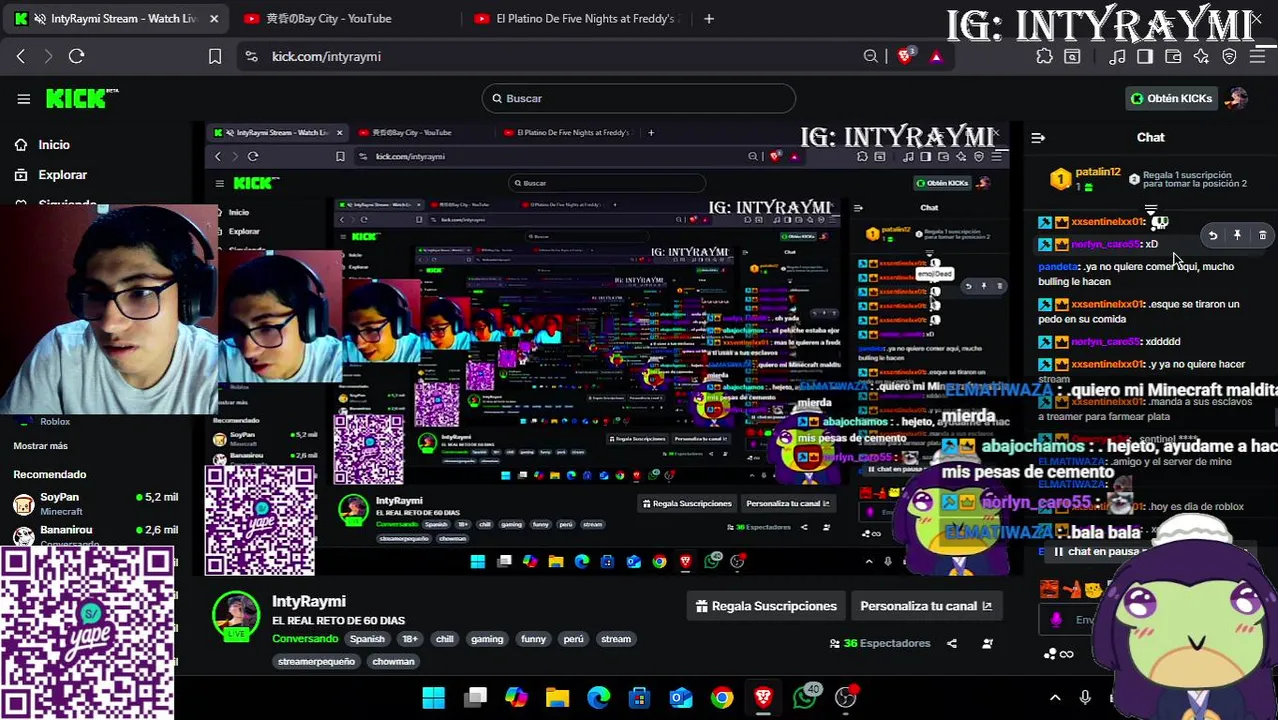The height and width of the screenshot is (720, 1278).
Task: Show hidden system tray icons
Action: pos(1055,698)
